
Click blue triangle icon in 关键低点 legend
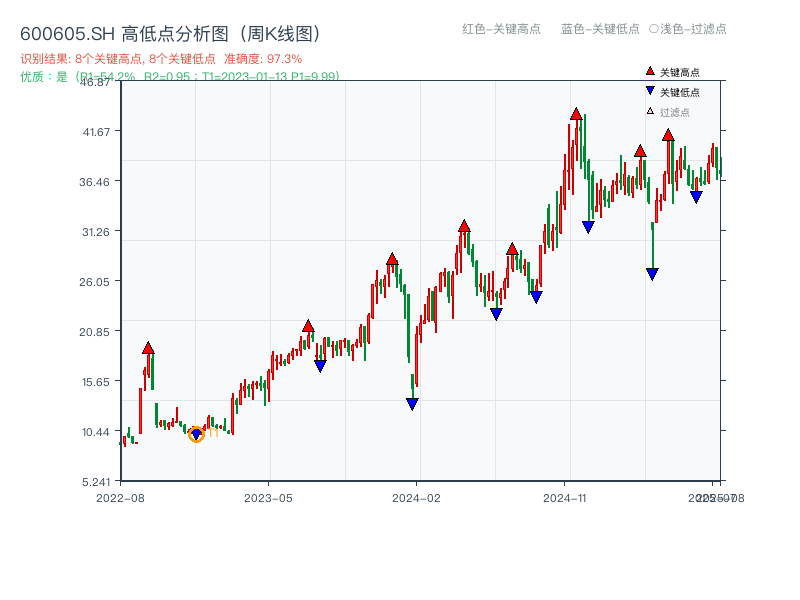tap(650, 91)
